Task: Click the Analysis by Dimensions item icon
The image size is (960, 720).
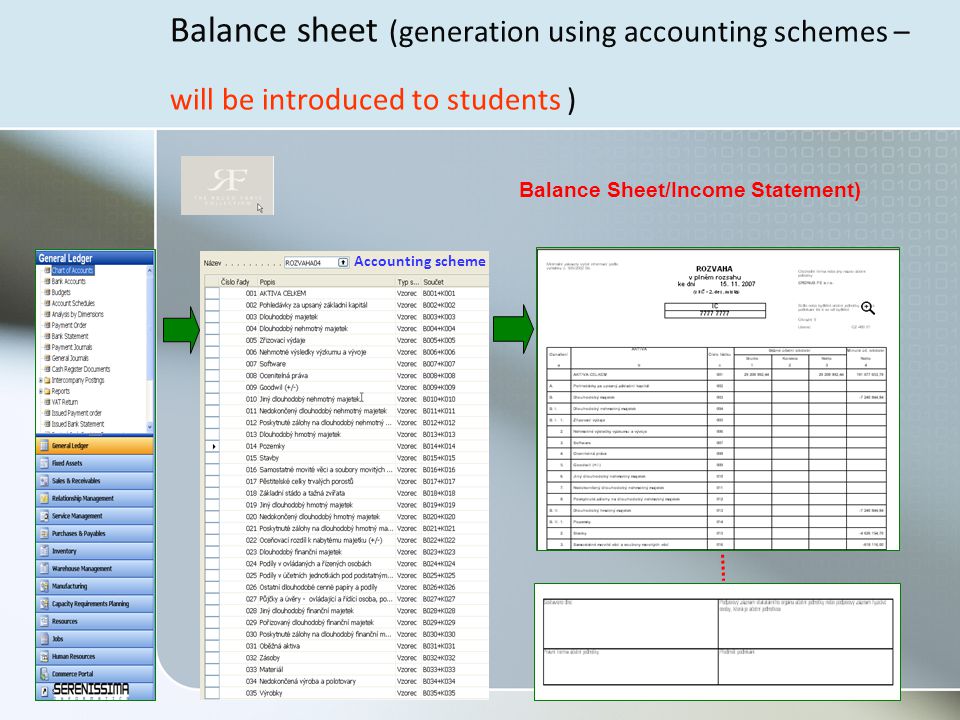Action: [x=47, y=314]
